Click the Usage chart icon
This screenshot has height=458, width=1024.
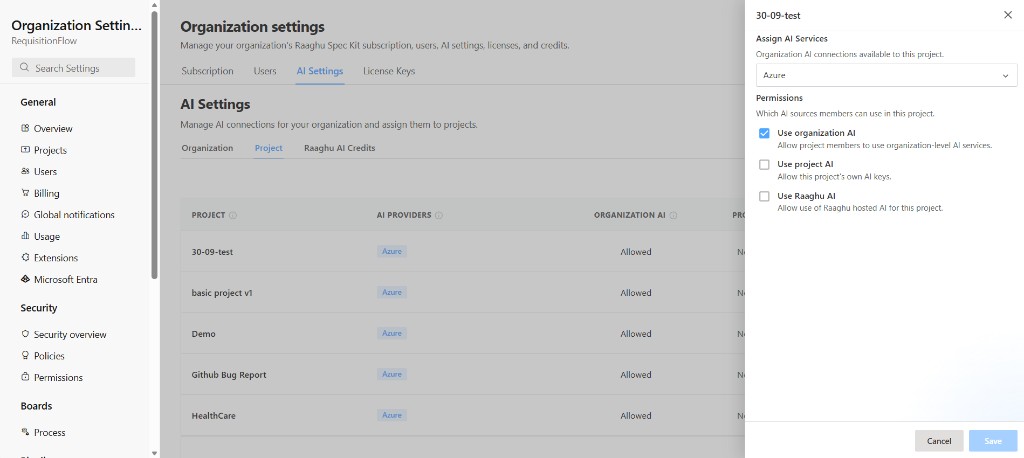click(25, 237)
